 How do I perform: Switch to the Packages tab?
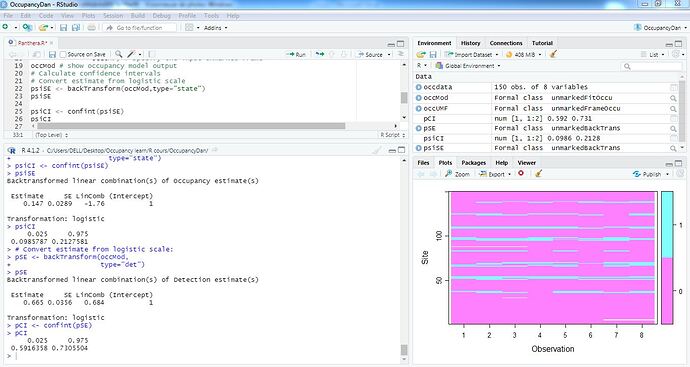tap(473, 163)
